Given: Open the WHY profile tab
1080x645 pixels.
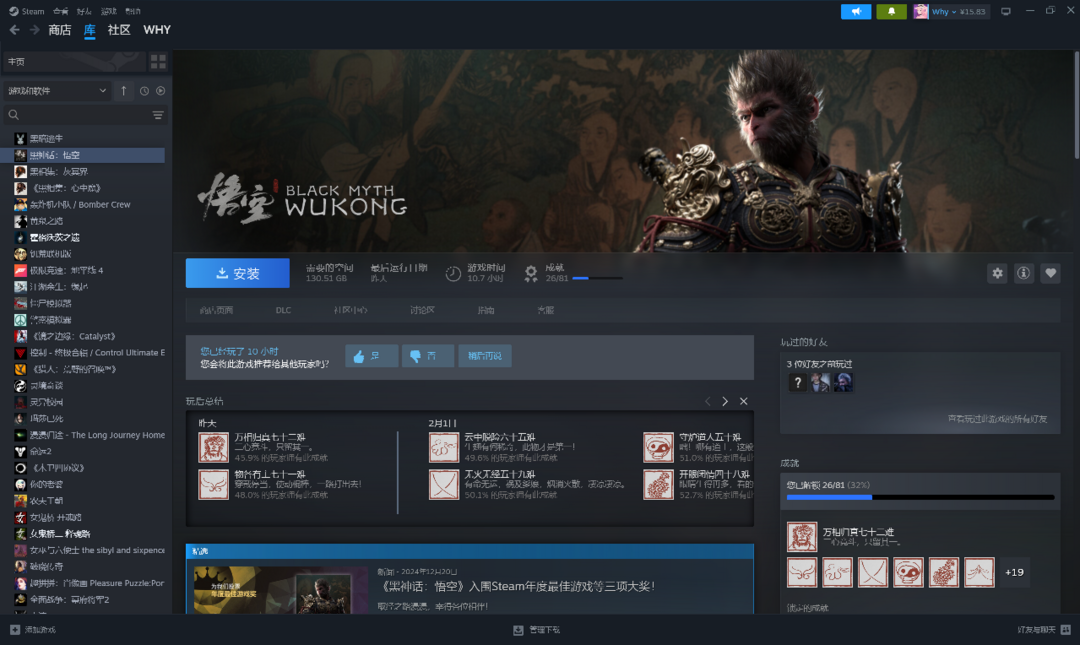Looking at the screenshot, I should 157,30.
